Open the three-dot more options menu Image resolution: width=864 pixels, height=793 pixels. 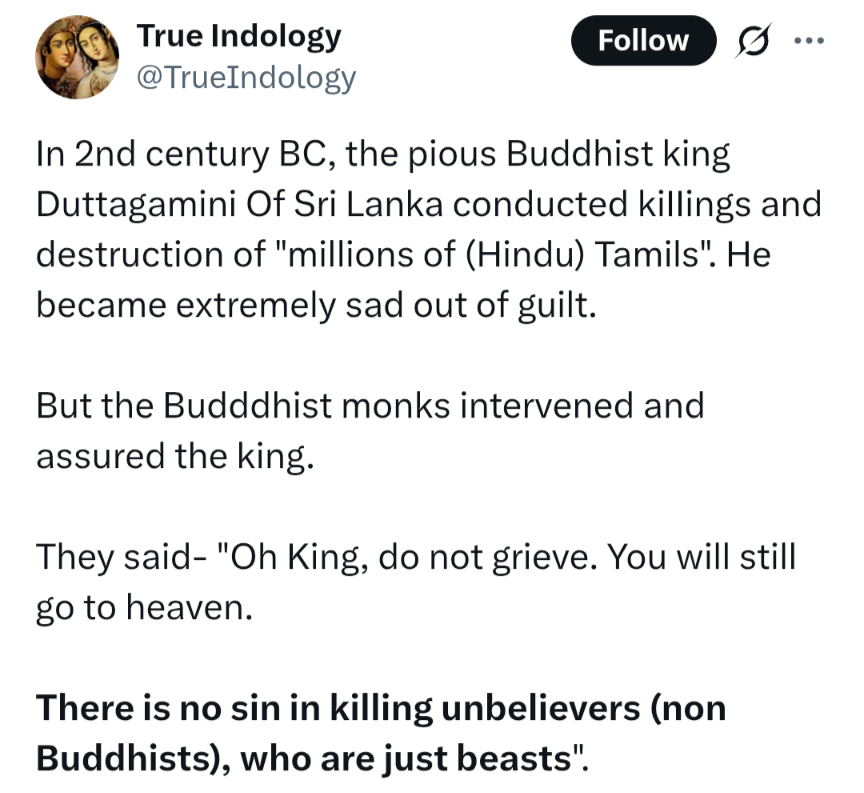point(809,40)
